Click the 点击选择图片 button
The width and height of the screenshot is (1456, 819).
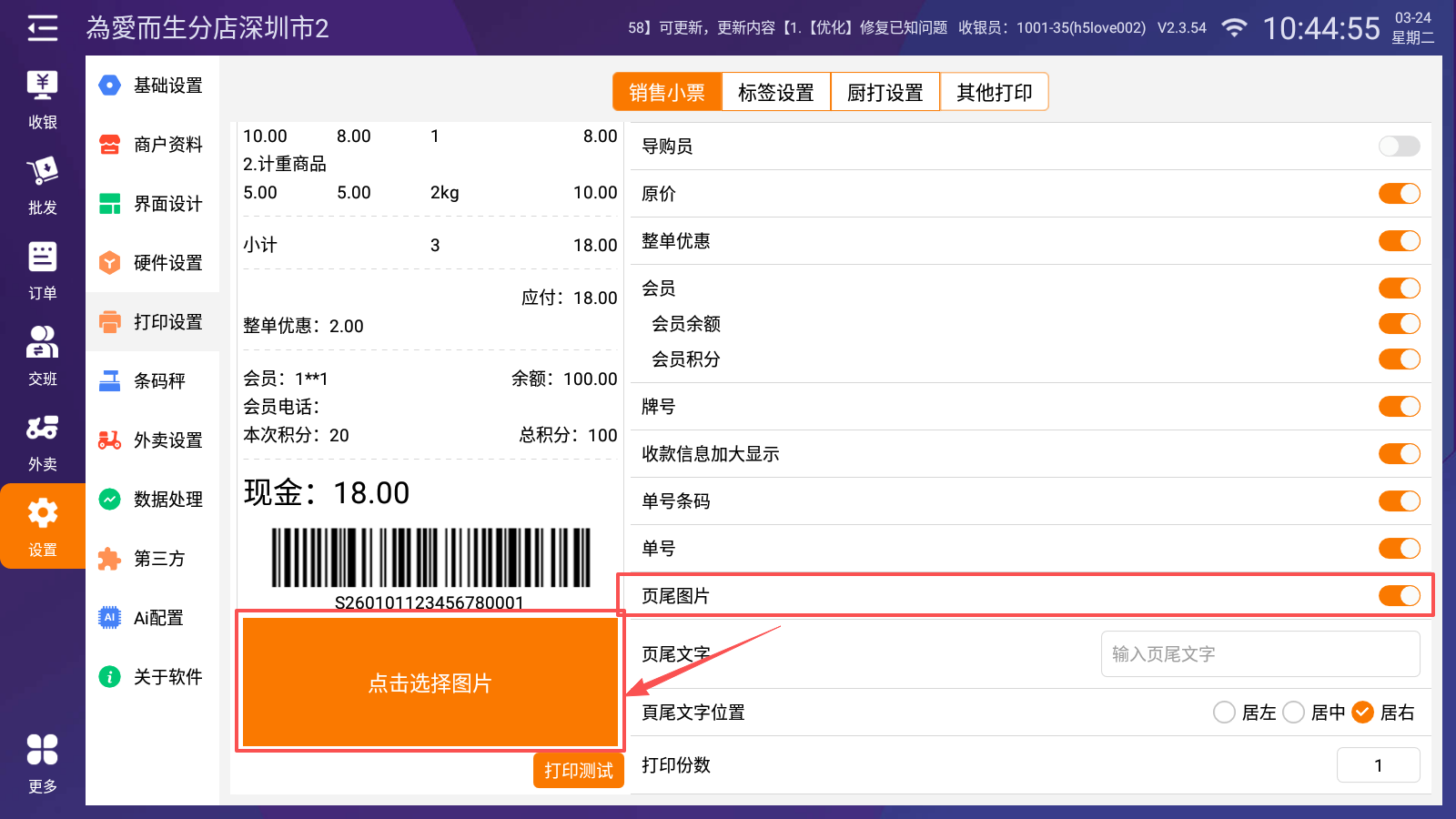[x=430, y=682]
